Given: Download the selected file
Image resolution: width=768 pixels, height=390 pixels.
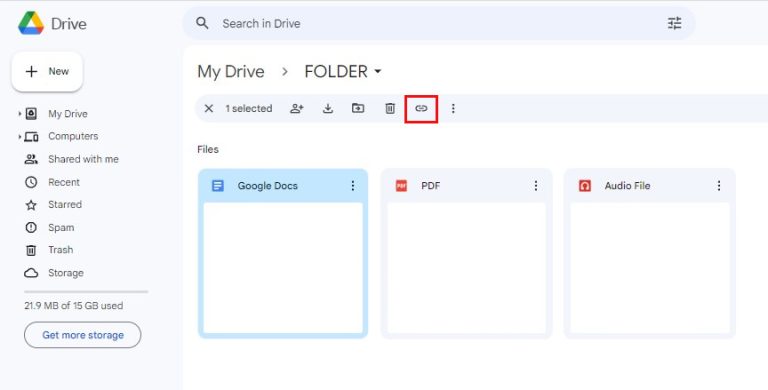Looking at the screenshot, I should 328,108.
